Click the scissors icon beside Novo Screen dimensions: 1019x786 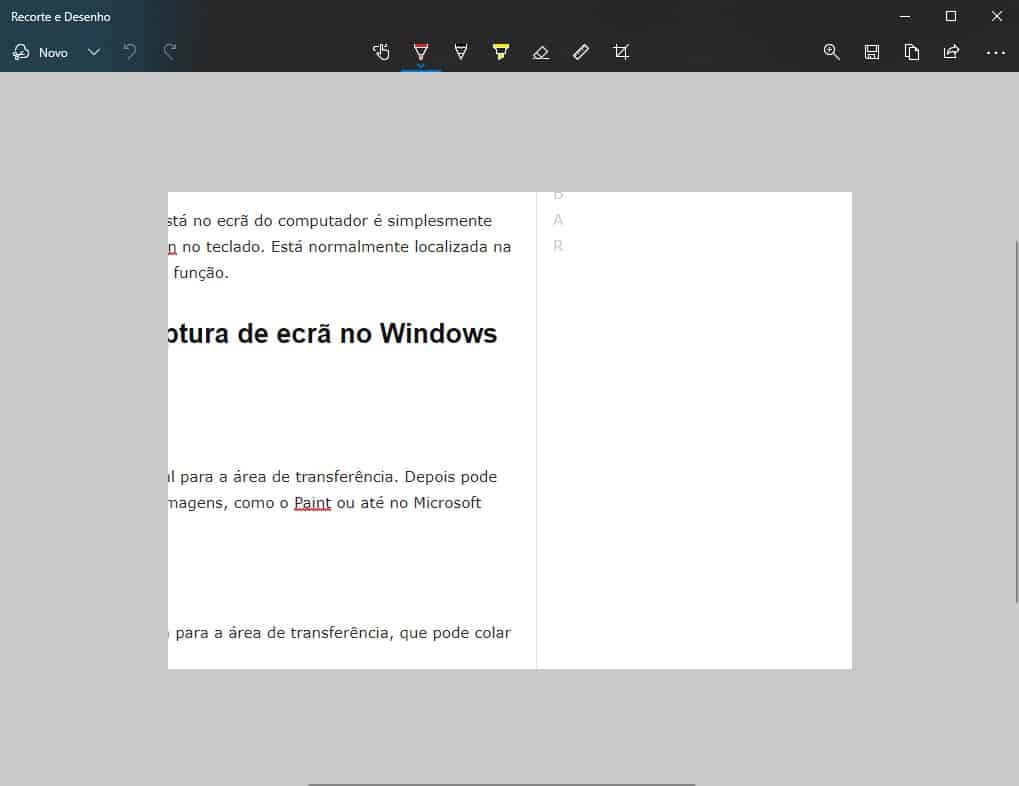[x=21, y=51]
